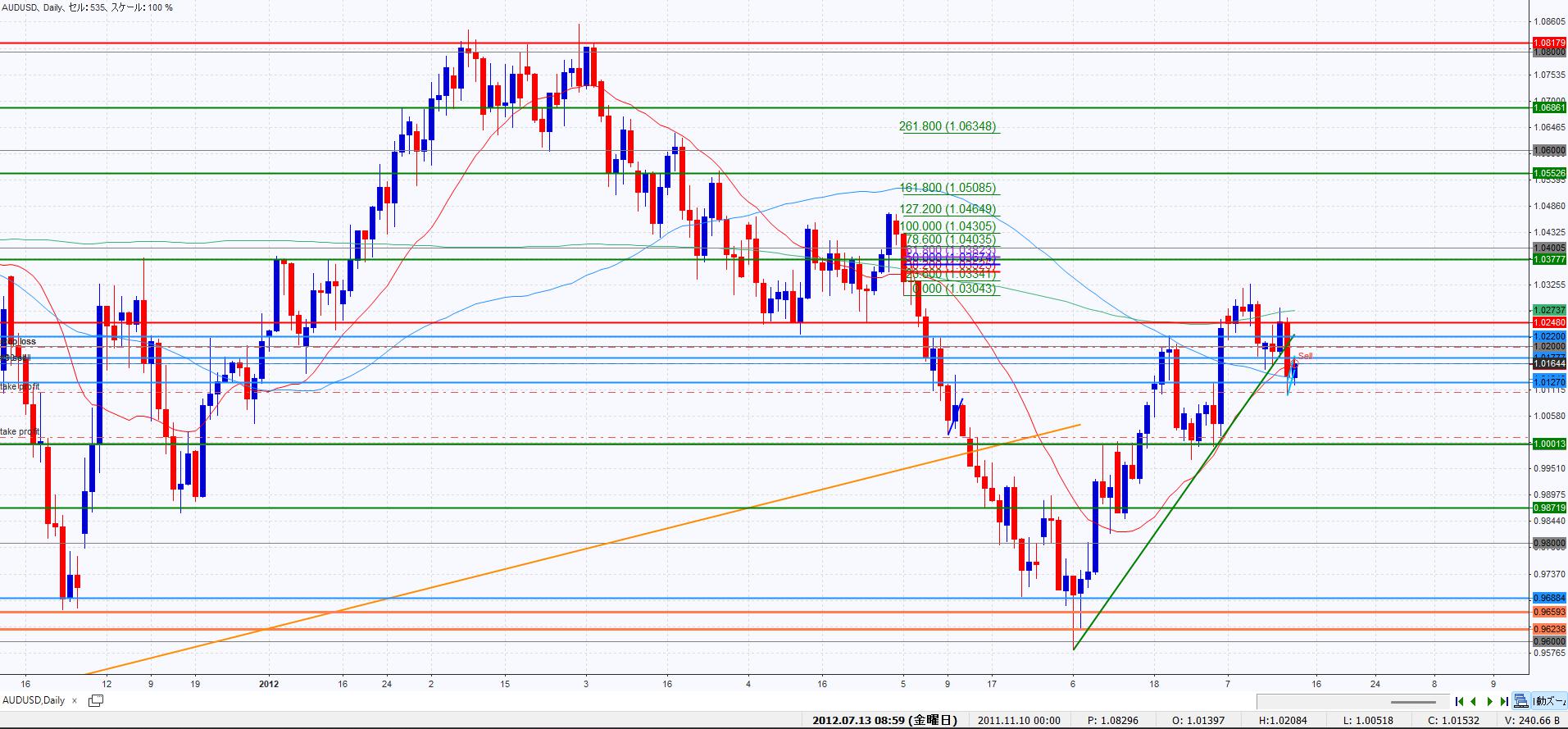Open the chart windows list icon beside the tab
The height and width of the screenshot is (729, 1568).
click(x=96, y=700)
